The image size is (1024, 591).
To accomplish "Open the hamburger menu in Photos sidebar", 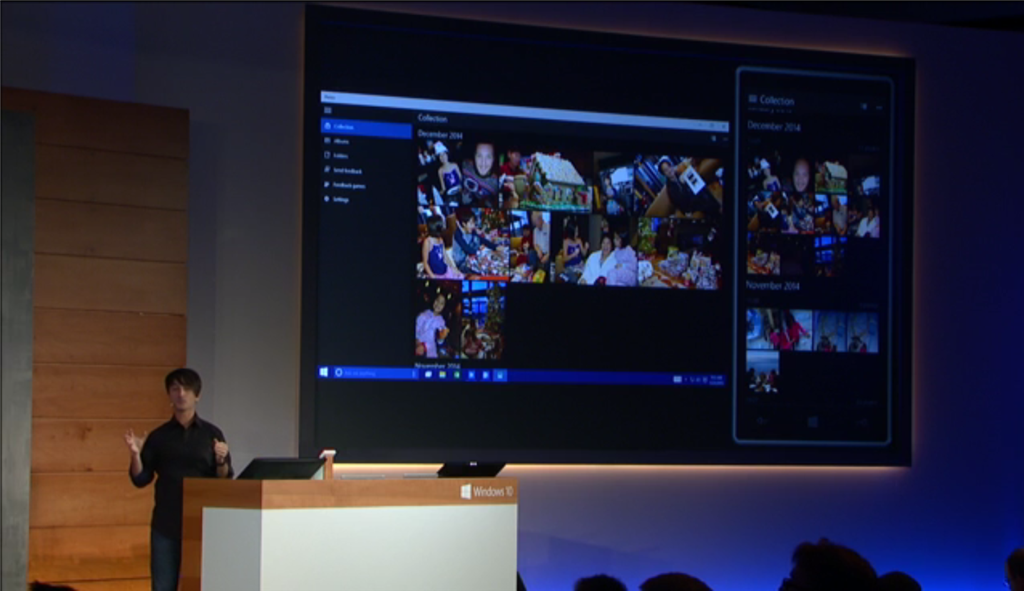I will [327, 112].
